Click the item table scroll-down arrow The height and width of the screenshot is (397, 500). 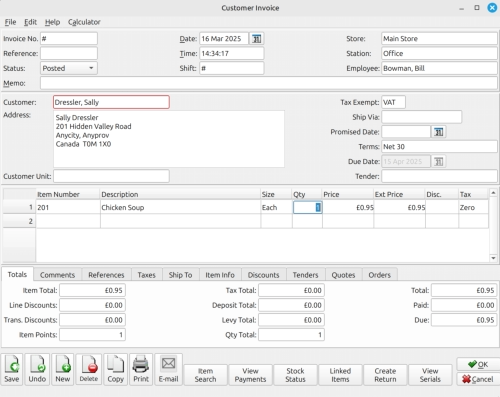click(x=493, y=258)
